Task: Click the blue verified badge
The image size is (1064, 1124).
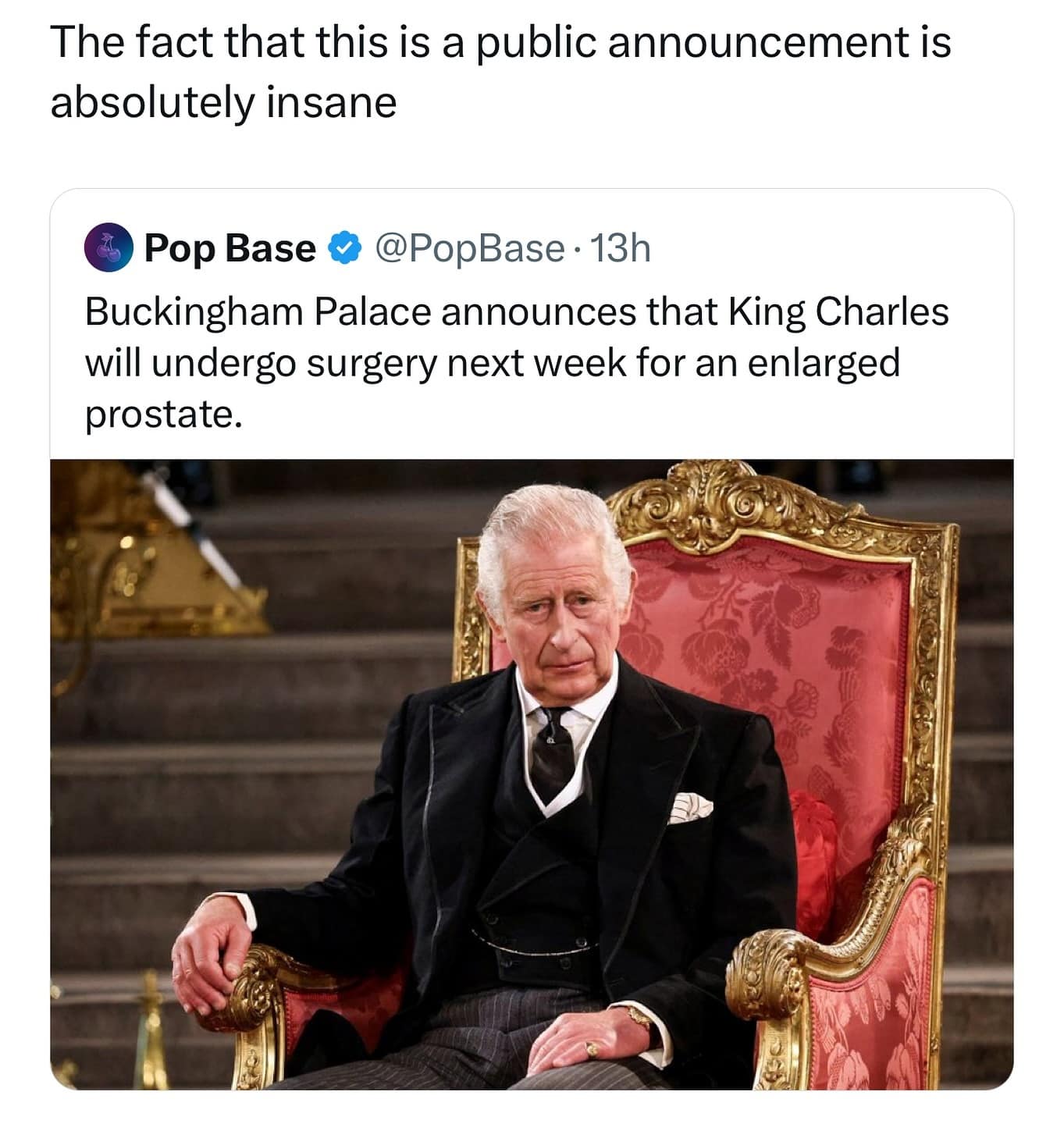Action: (x=344, y=248)
